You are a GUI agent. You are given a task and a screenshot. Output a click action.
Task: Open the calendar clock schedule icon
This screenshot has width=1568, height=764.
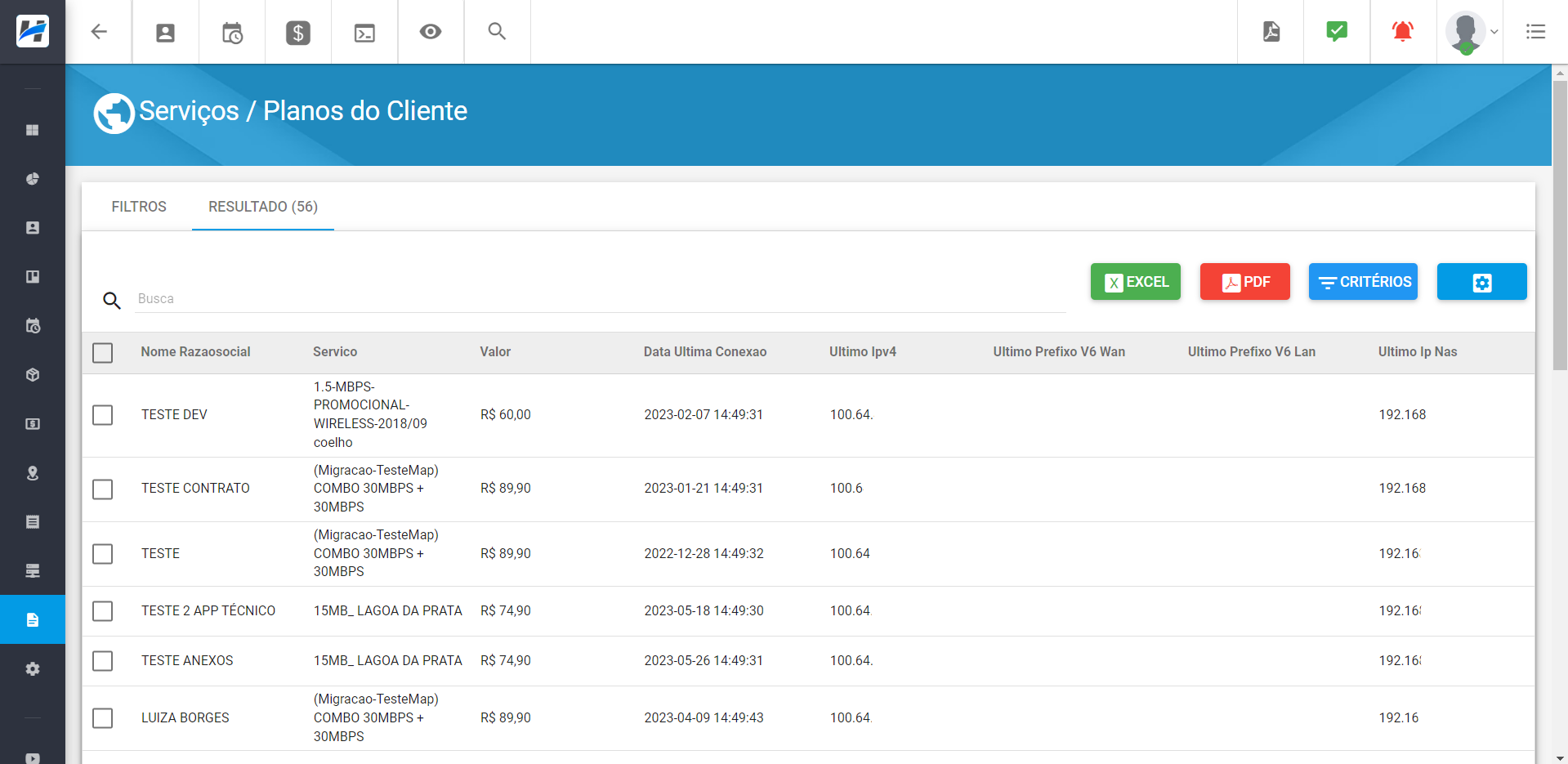pyautogui.click(x=232, y=33)
